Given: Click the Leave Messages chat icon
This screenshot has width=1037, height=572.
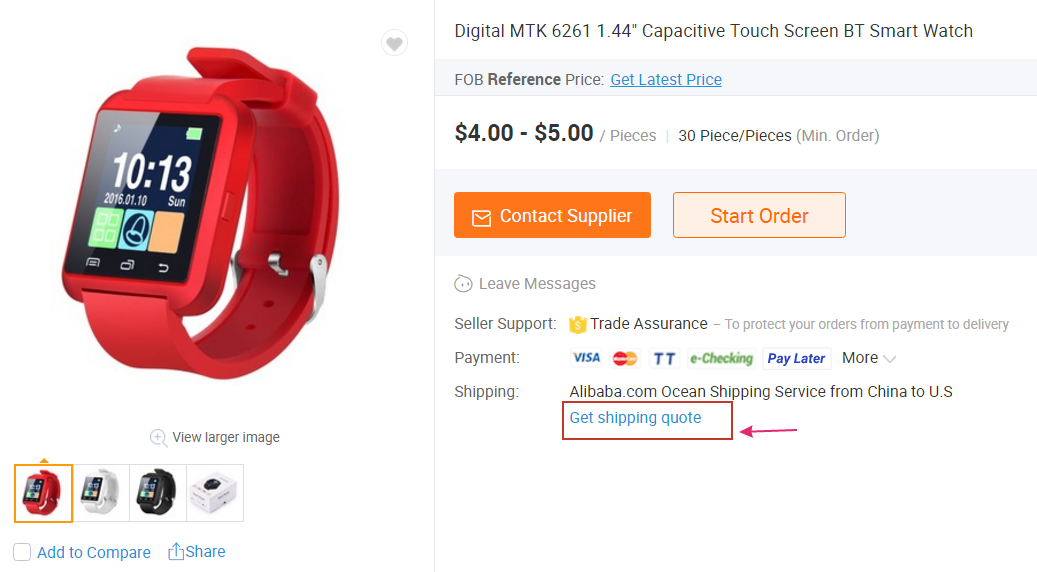Looking at the screenshot, I should [463, 284].
